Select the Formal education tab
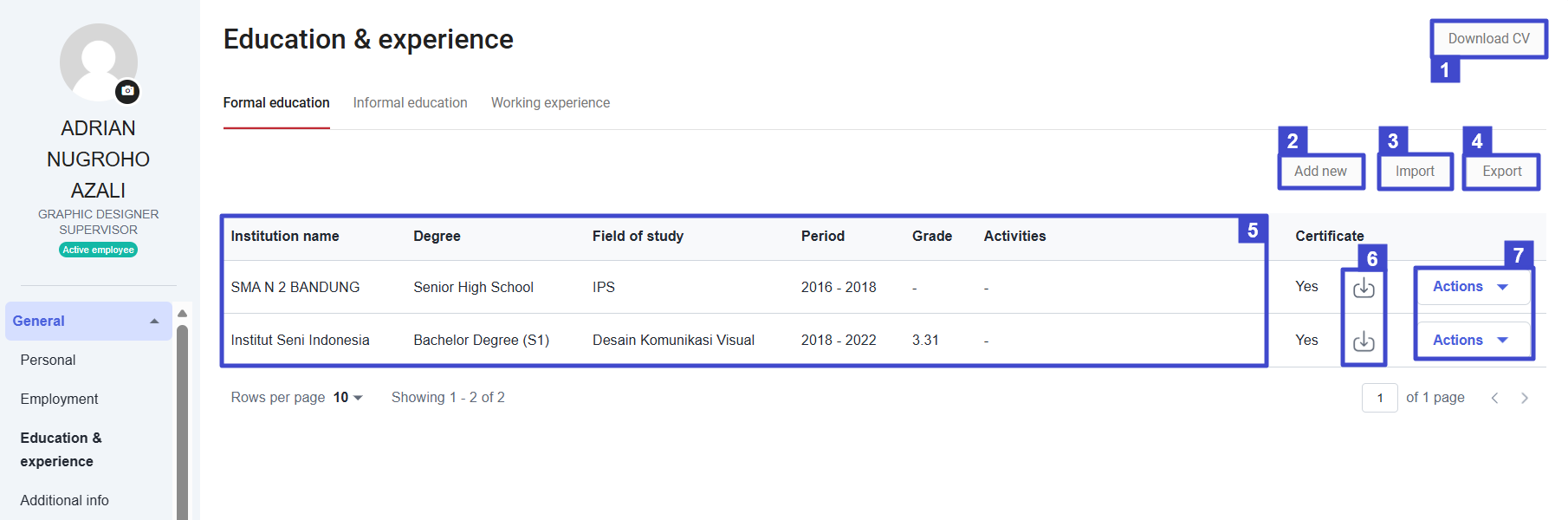The height and width of the screenshot is (520, 1568). (276, 103)
